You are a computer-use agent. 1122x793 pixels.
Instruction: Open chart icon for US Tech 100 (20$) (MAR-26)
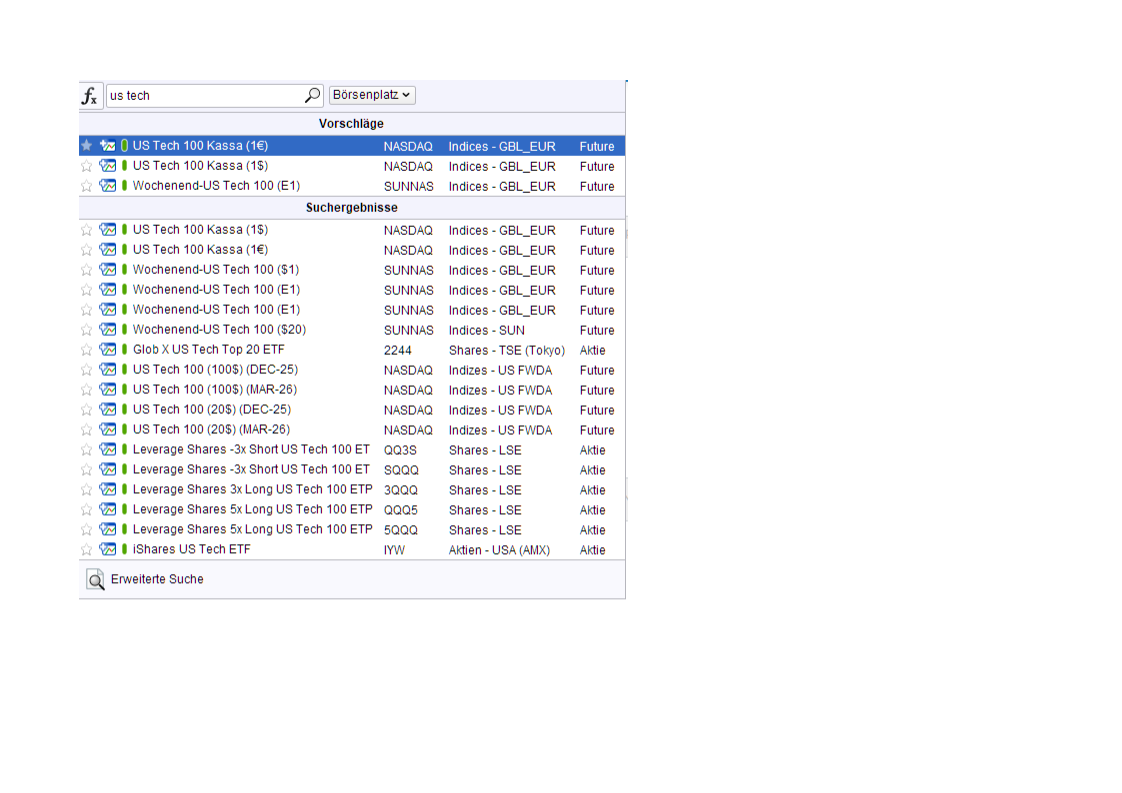point(108,430)
